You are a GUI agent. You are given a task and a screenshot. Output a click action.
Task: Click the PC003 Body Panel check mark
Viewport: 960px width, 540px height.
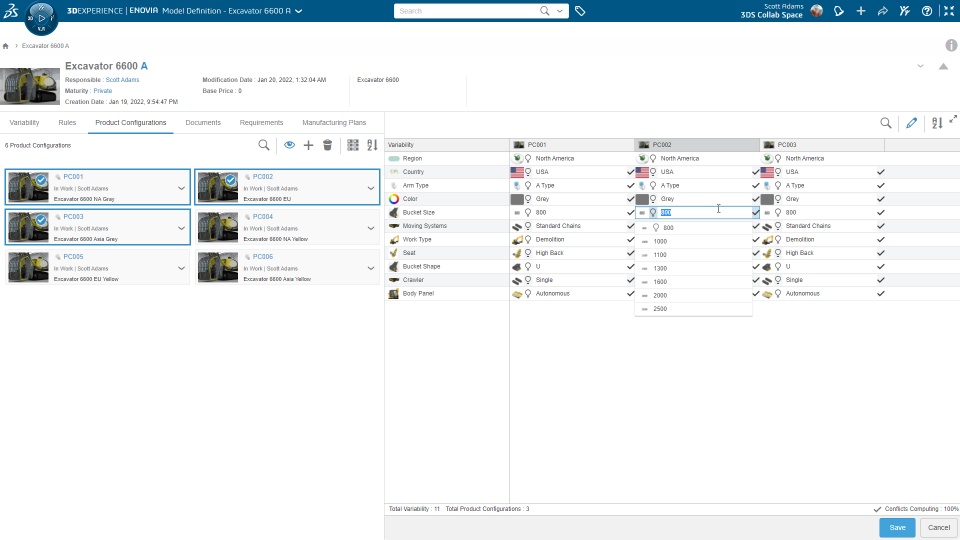(880, 294)
